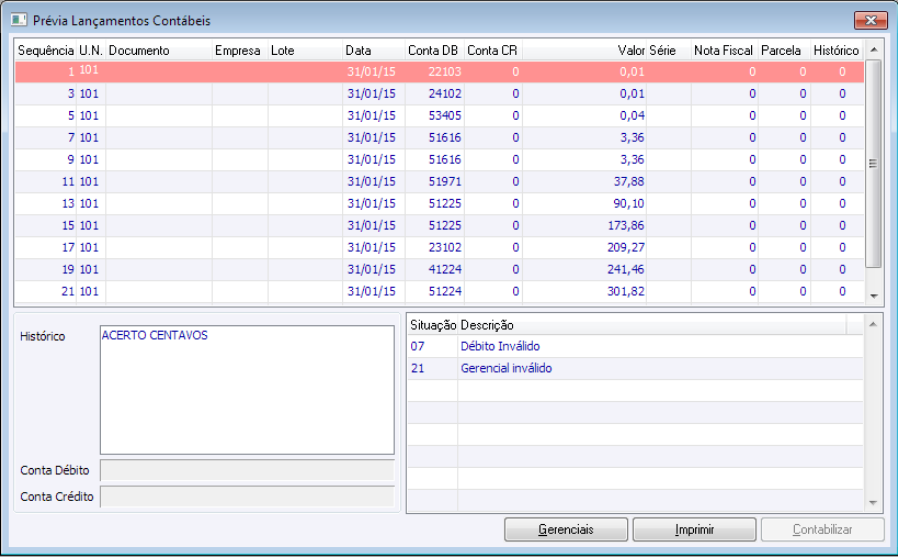Image resolution: width=898 pixels, height=557 pixels.
Task: Click the value 173,86 in the Valor column
Action: coord(626,226)
